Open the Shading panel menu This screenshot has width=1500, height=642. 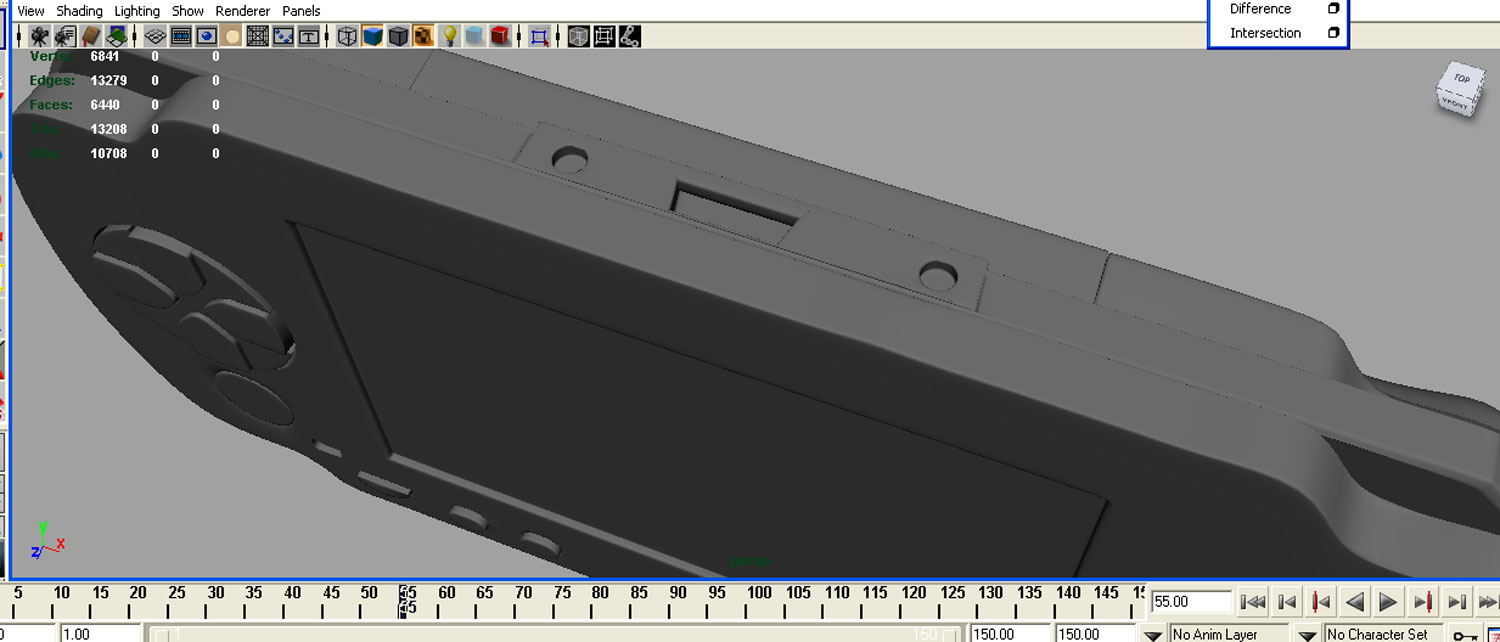(x=80, y=11)
